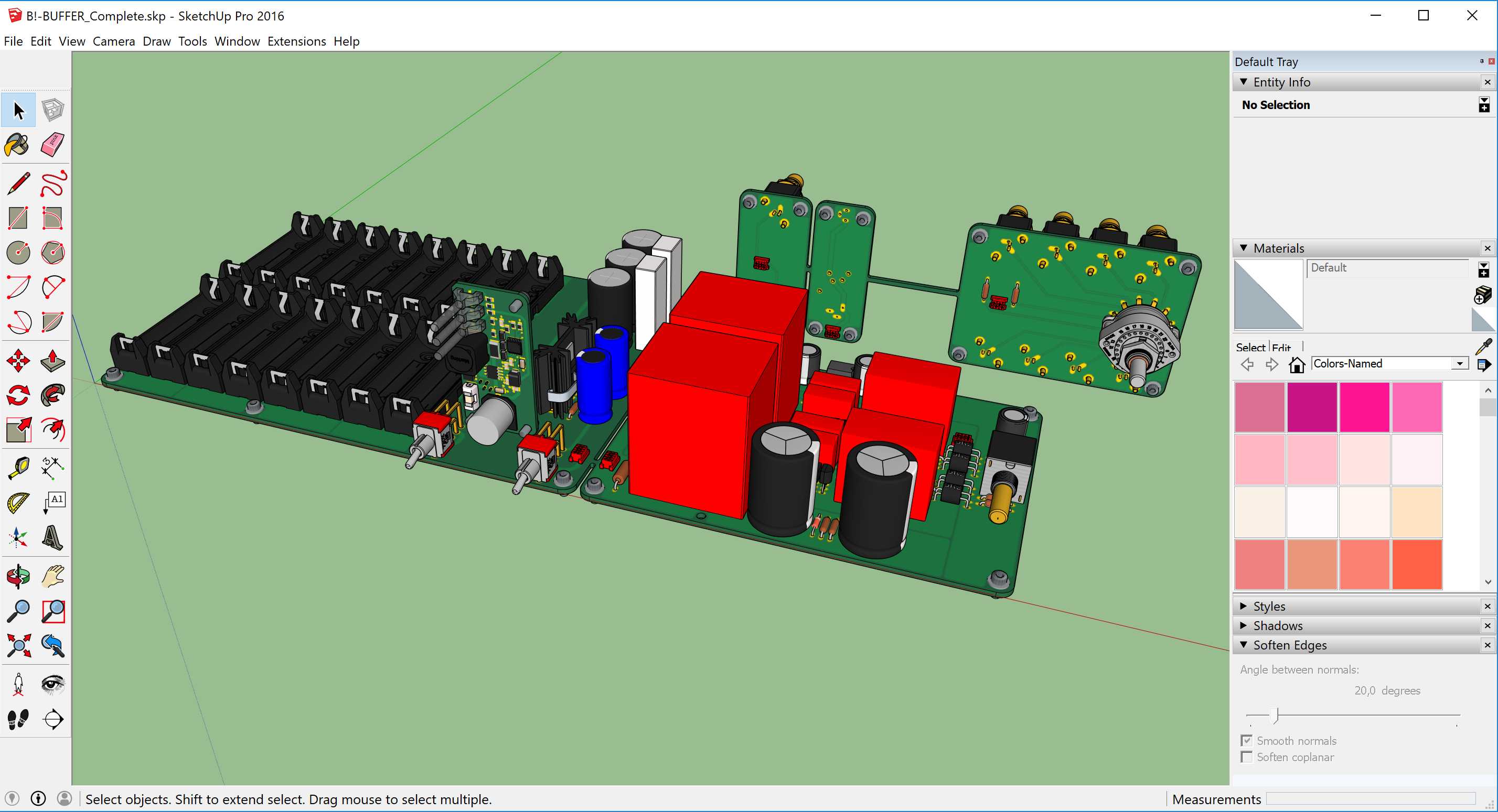This screenshot has height=812, width=1498.
Task: Select the Eraser tool
Action: point(53,145)
